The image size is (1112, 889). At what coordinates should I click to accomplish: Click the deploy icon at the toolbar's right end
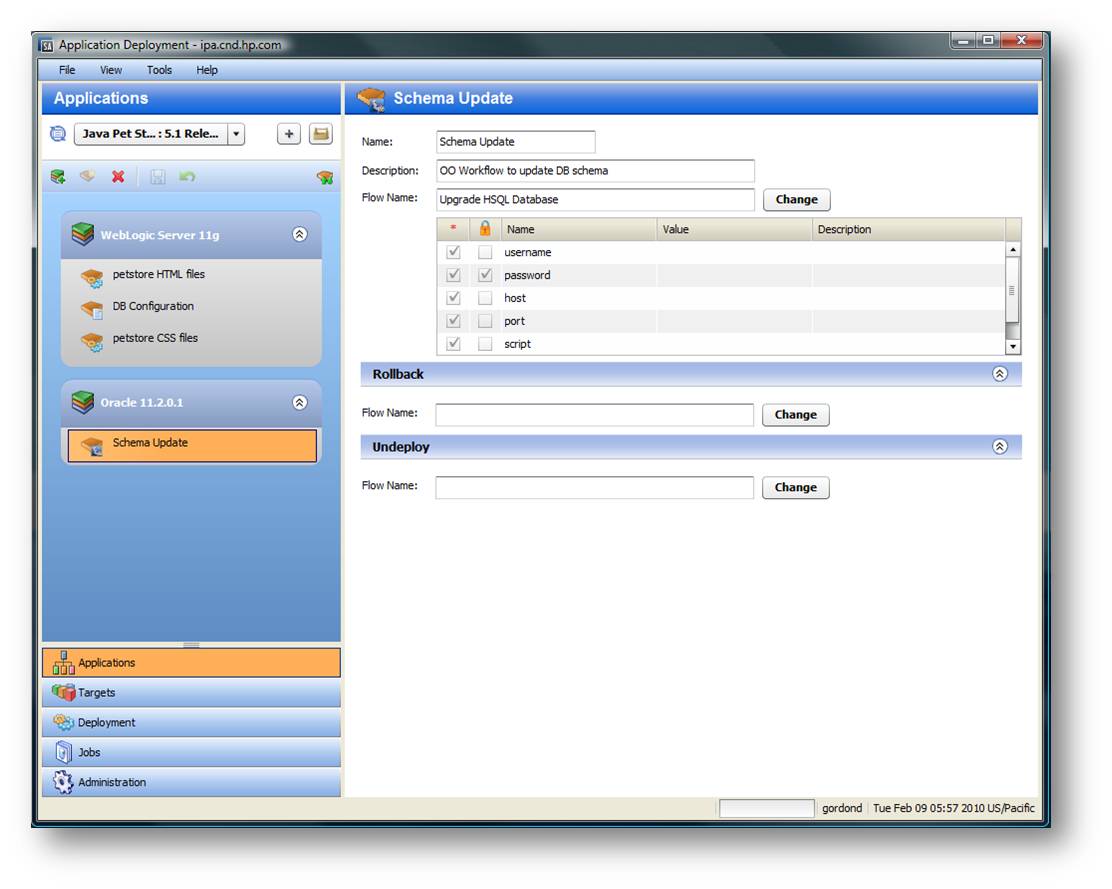pos(325,177)
